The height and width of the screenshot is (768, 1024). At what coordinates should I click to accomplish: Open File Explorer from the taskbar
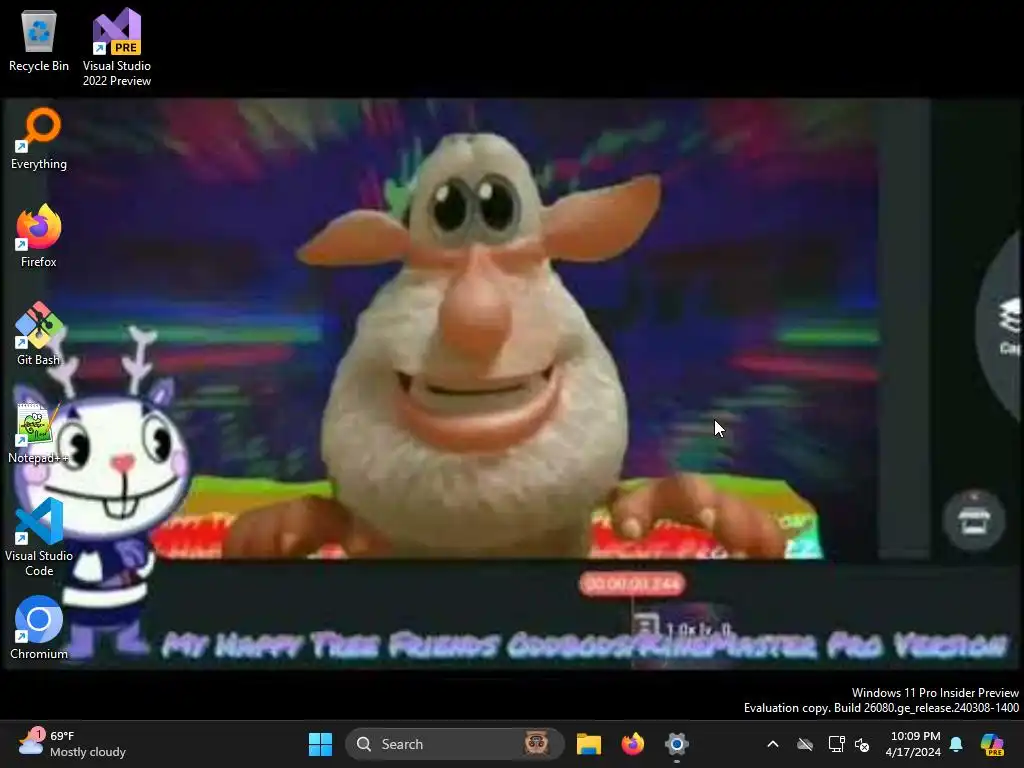coord(588,744)
